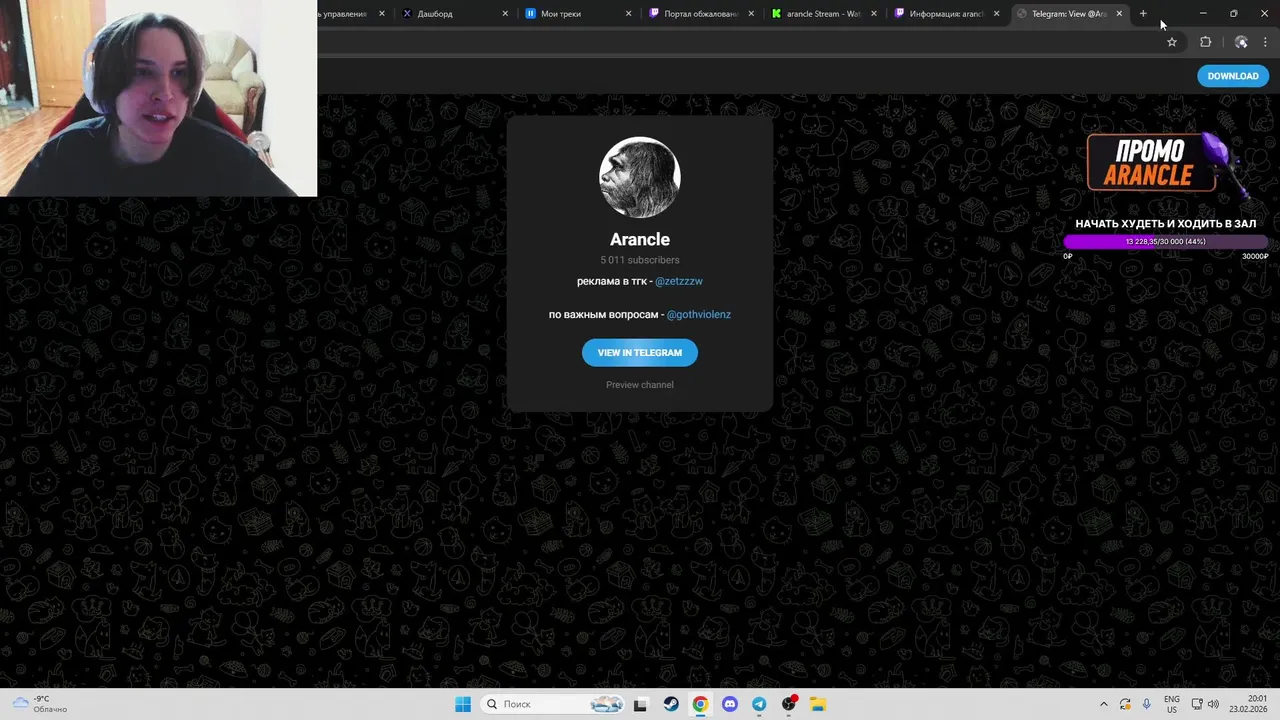Click the Arancle channel name

point(640,239)
